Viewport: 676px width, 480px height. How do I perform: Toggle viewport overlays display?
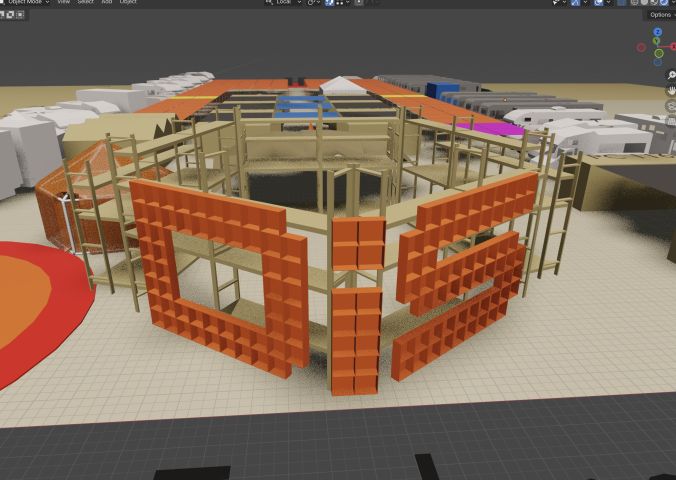[597, 3]
